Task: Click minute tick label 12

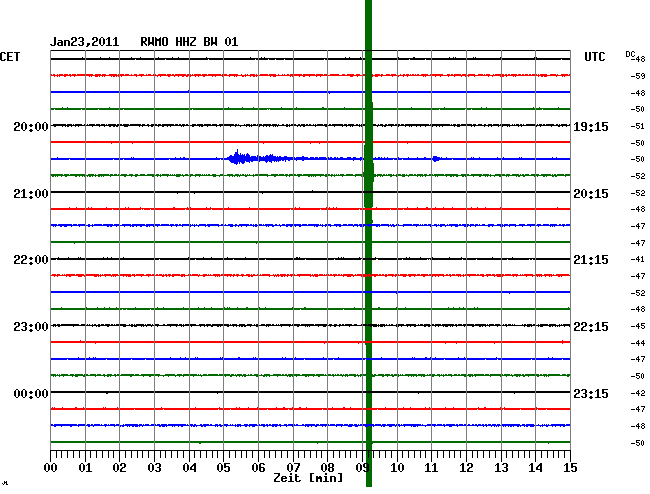Action: click(466, 468)
